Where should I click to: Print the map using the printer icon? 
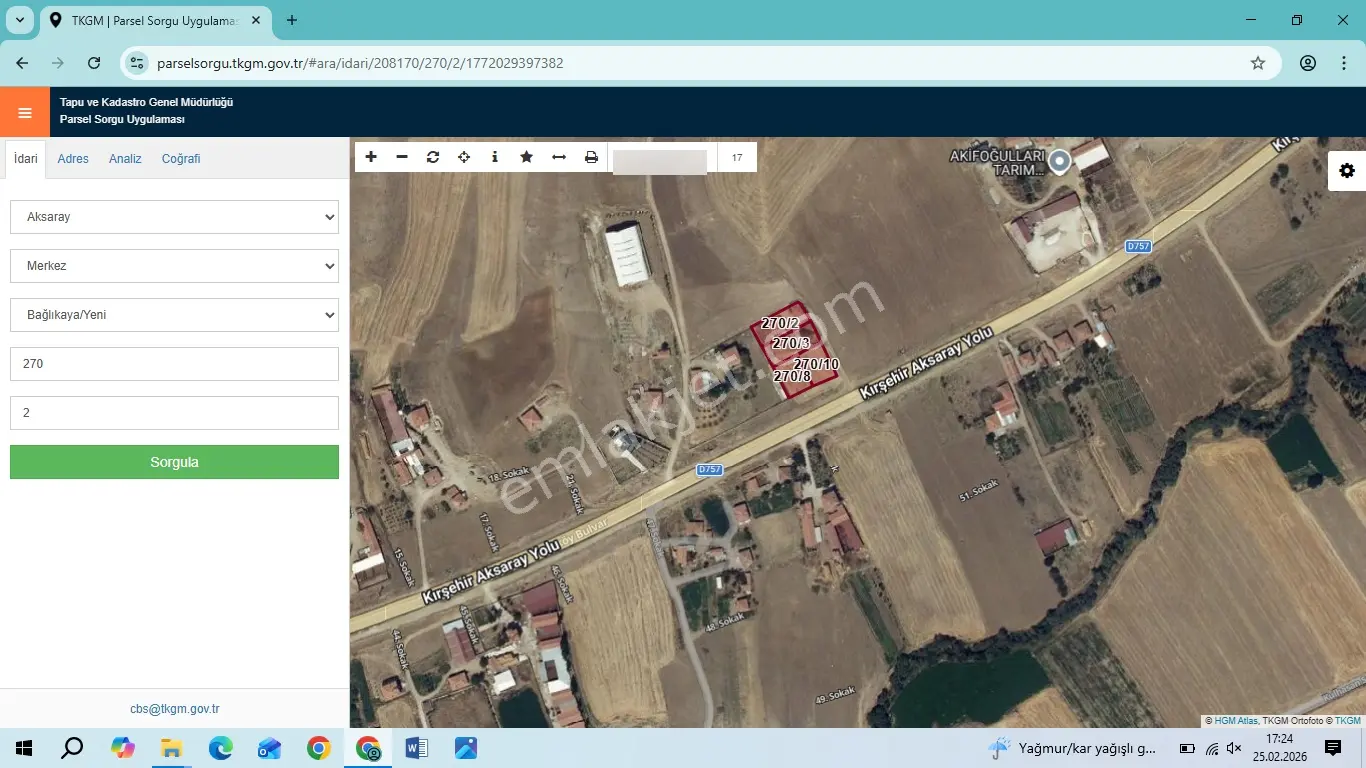[x=591, y=157]
